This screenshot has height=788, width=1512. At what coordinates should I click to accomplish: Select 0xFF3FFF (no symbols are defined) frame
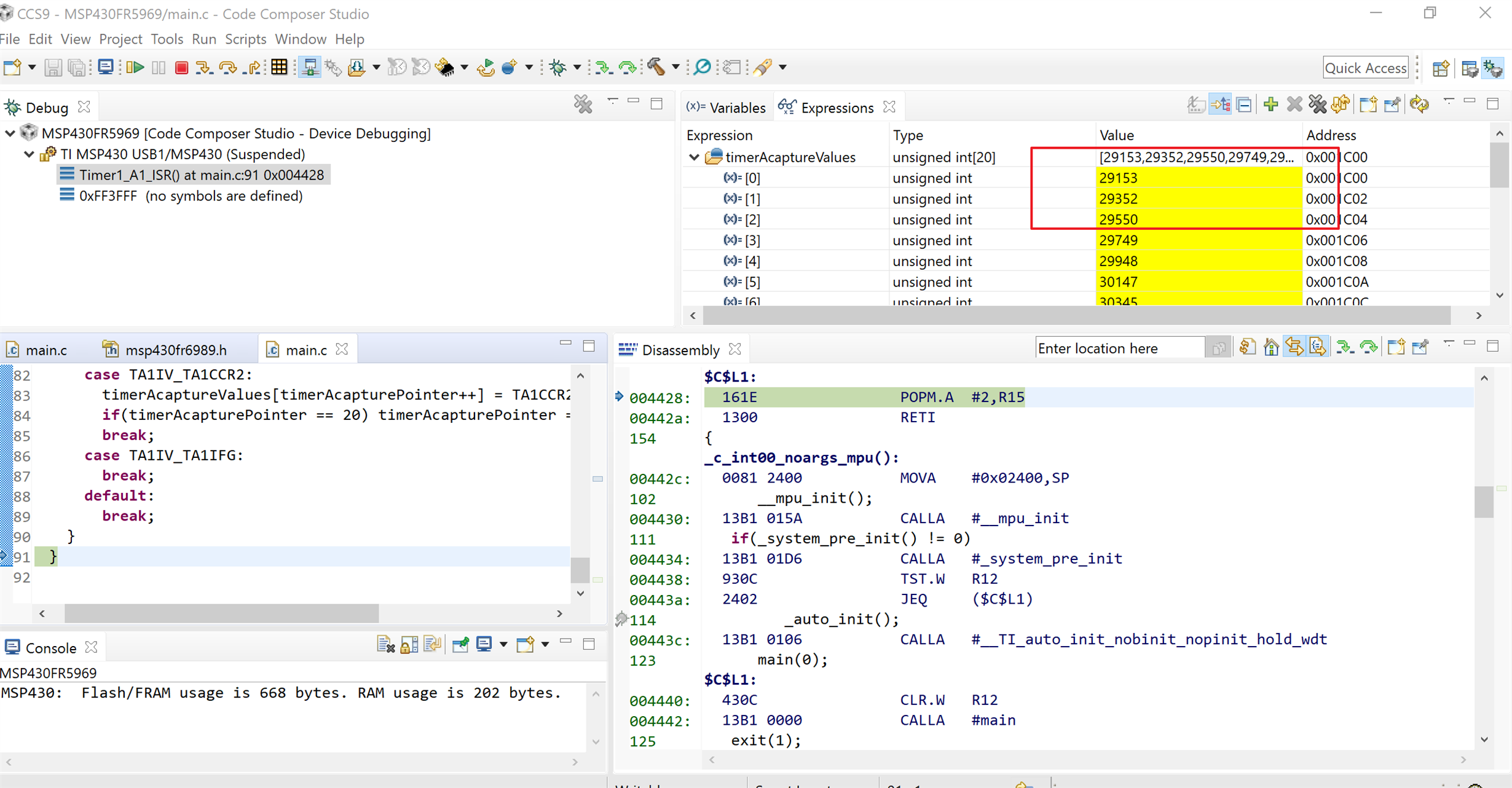[x=181, y=195]
